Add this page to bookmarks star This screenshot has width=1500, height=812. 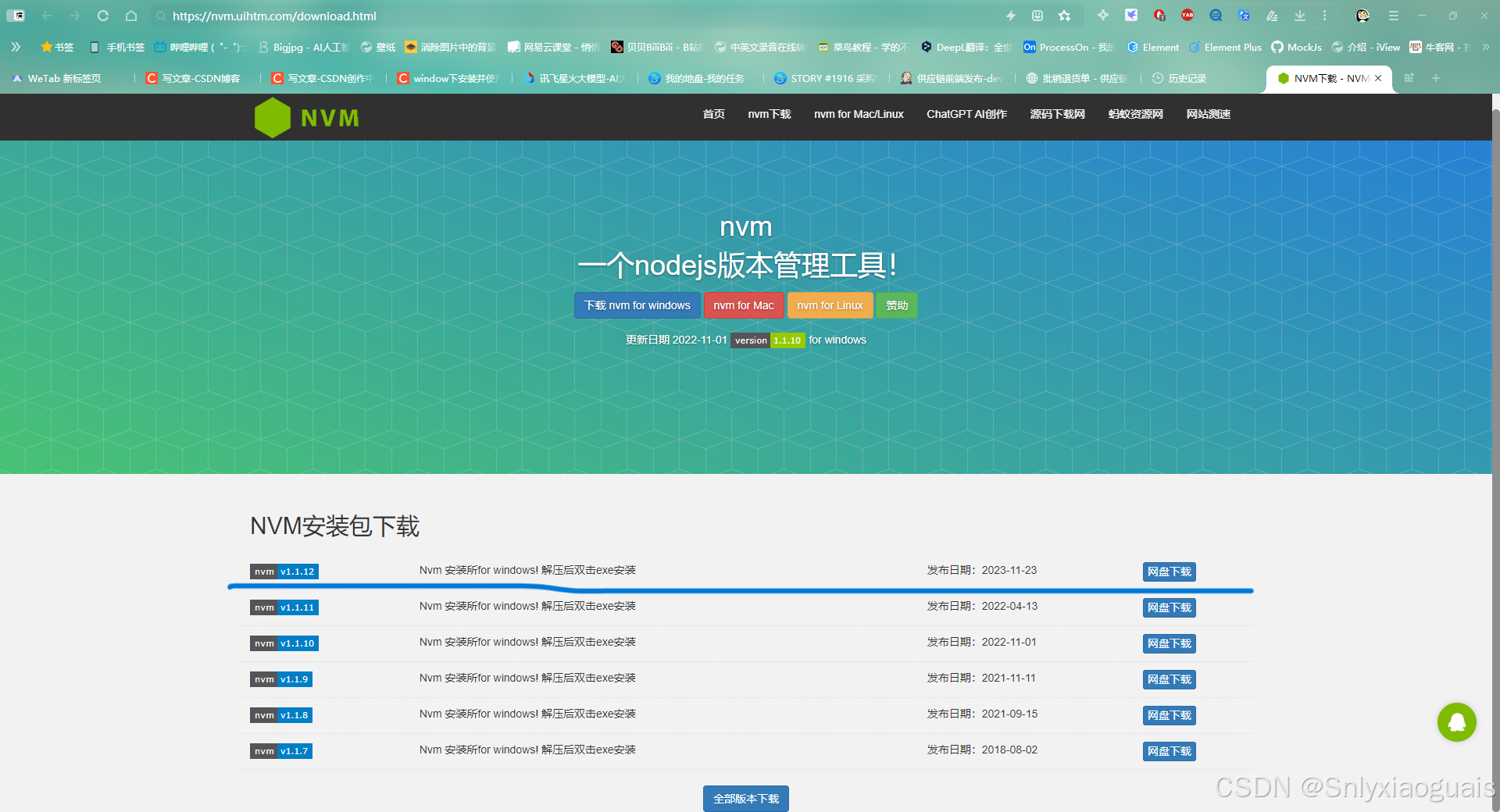pyautogui.click(x=1065, y=16)
